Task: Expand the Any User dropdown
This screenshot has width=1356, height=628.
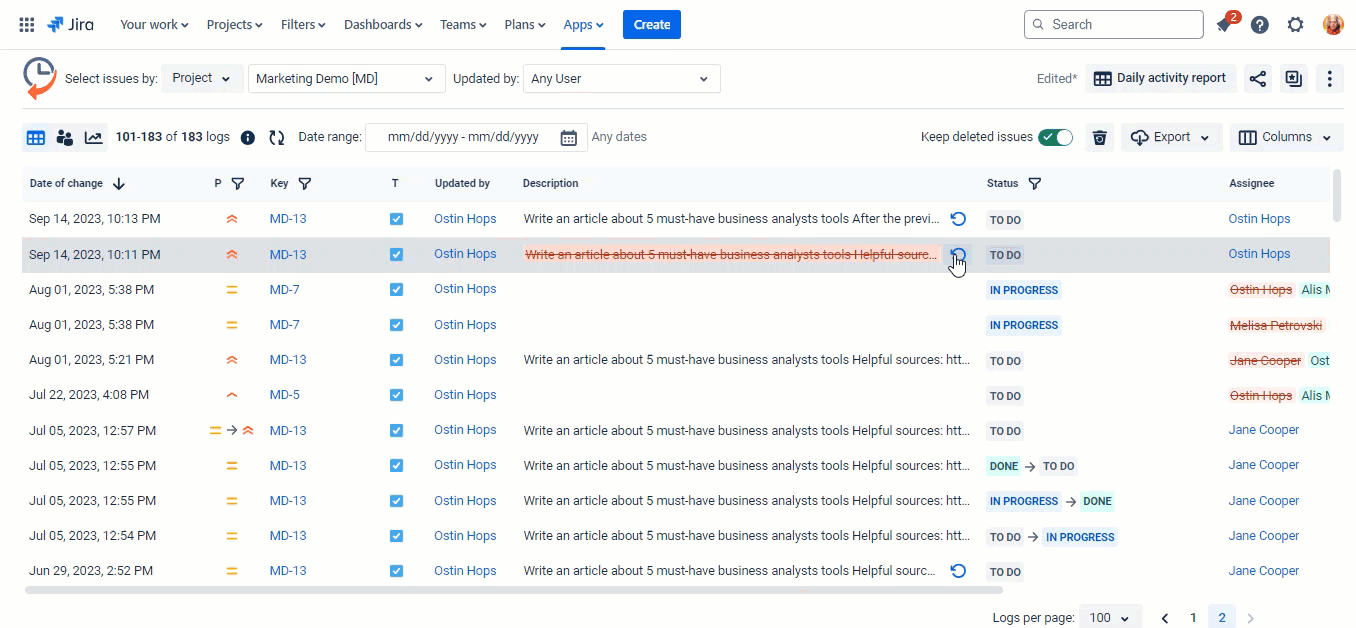Action: pos(621,79)
